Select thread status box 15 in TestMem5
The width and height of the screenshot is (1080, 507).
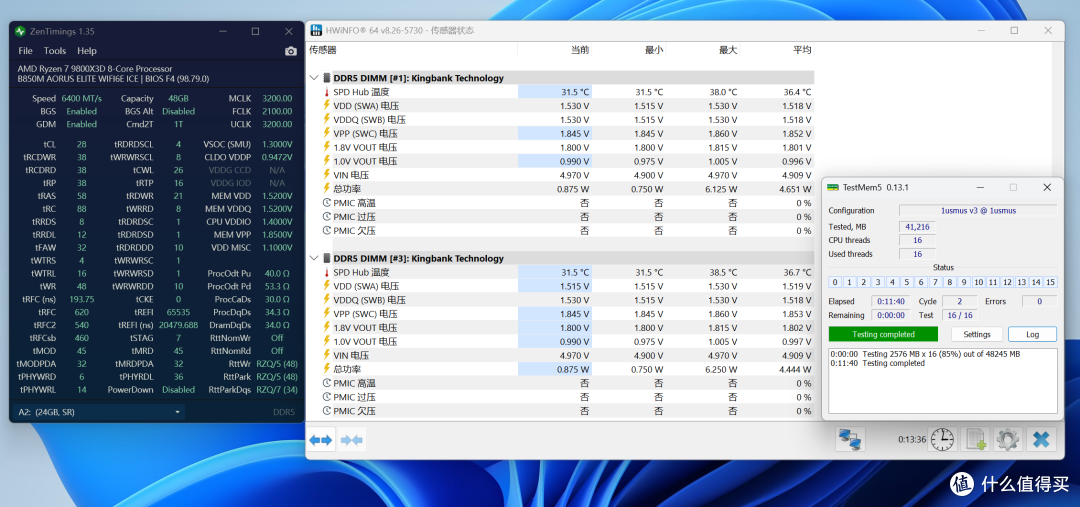pyautogui.click(x=1050, y=282)
